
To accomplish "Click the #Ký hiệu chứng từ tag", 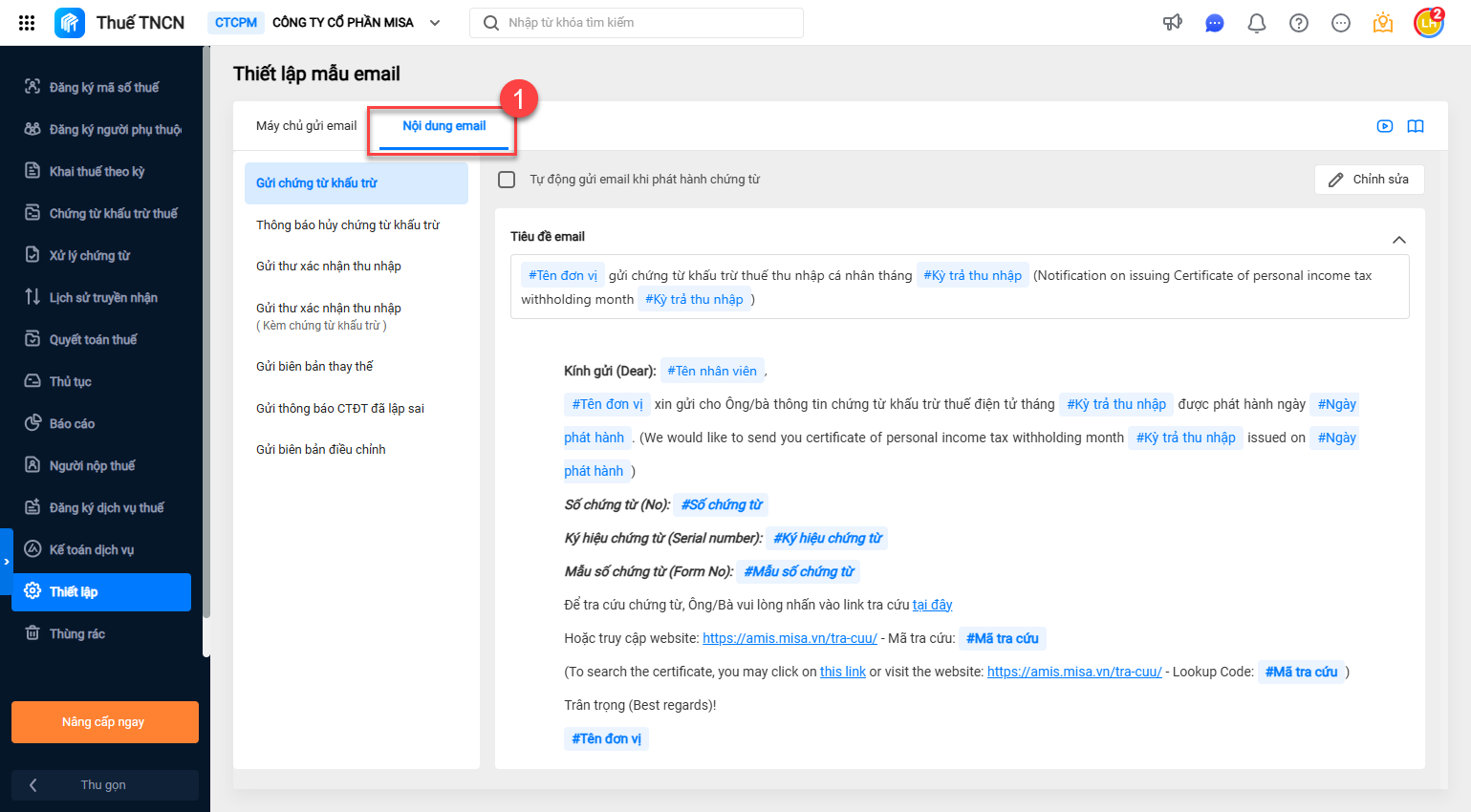I will click(x=827, y=538).
